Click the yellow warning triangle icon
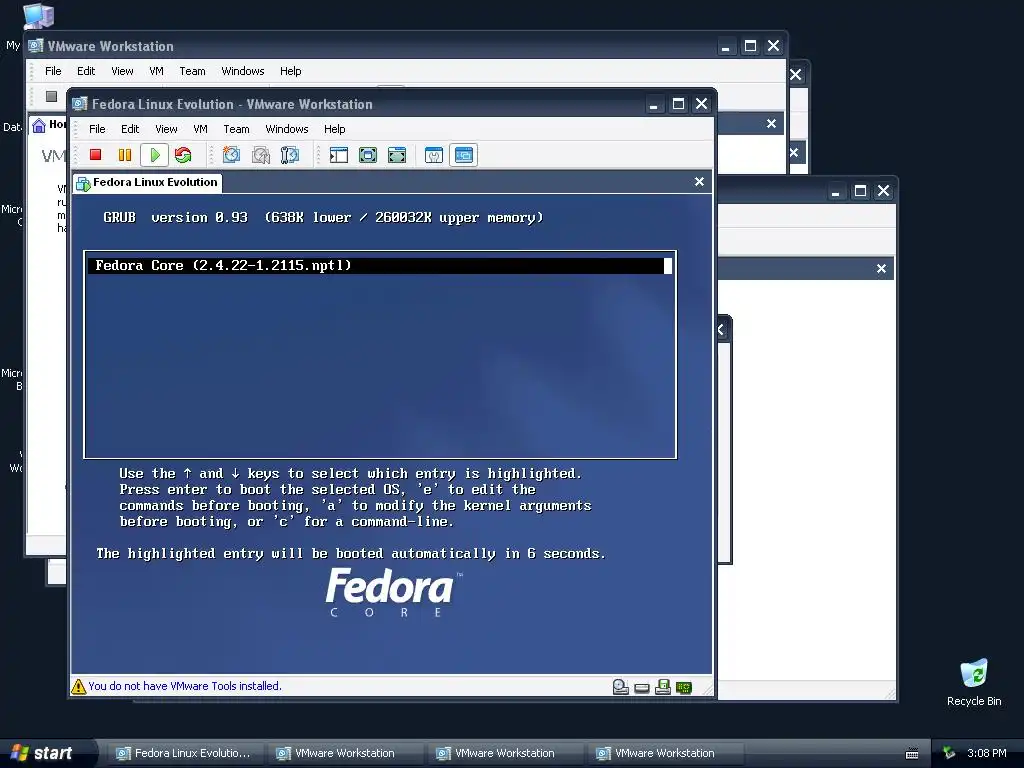1024x768 pixels. pyautogui.click(x=78, y=686)
